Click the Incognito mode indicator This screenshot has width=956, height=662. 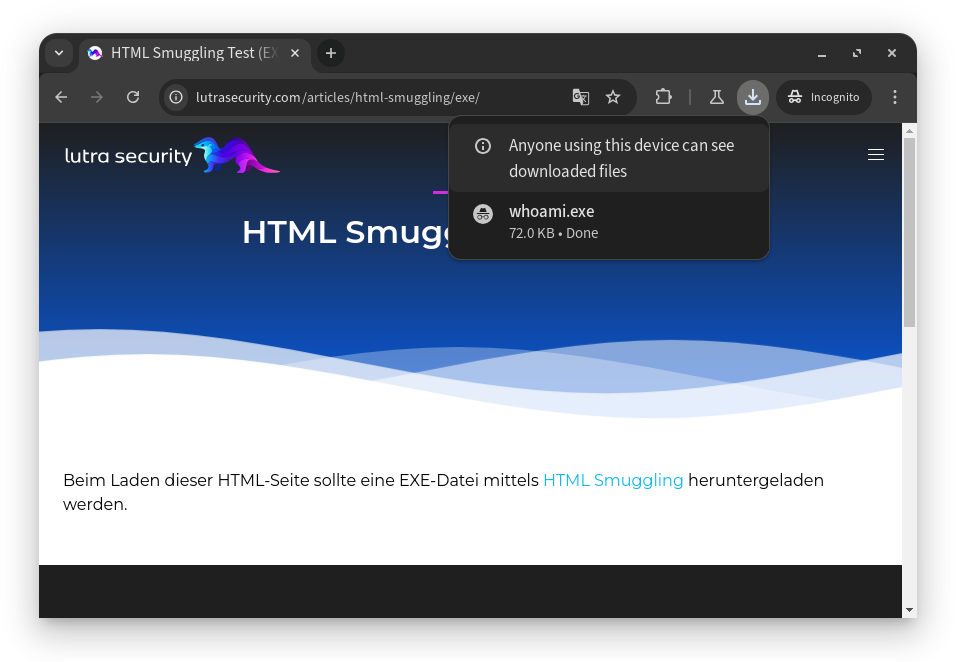coord(823,97)
